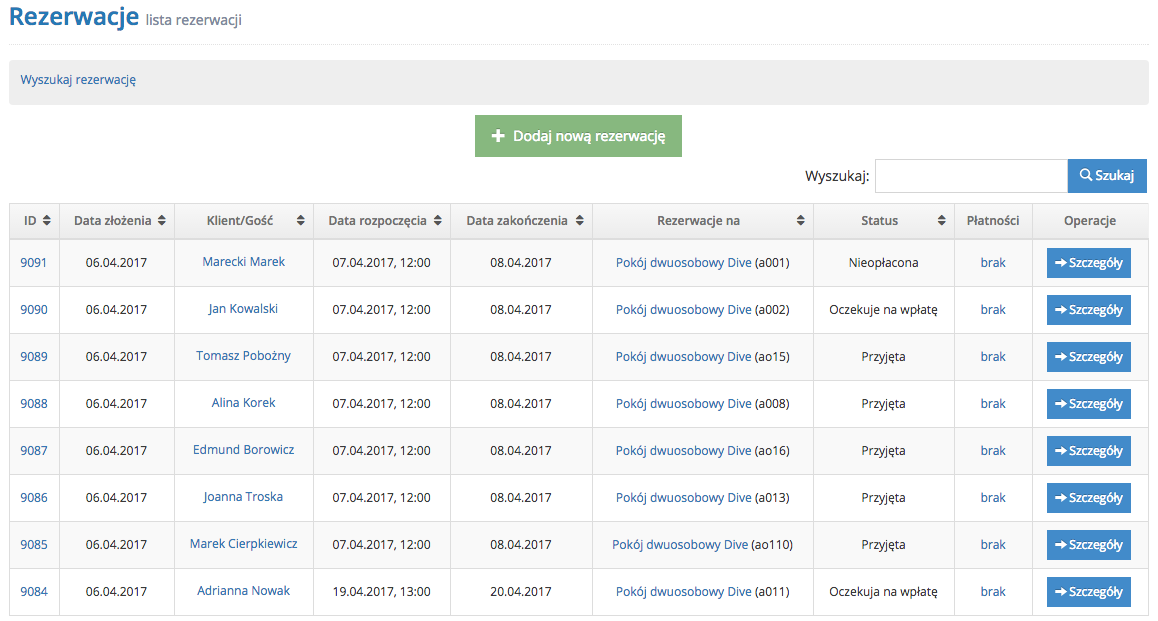Open reservation ID 9084
The height and width of the screenshot is (621, 1158).
coord(34,591)
